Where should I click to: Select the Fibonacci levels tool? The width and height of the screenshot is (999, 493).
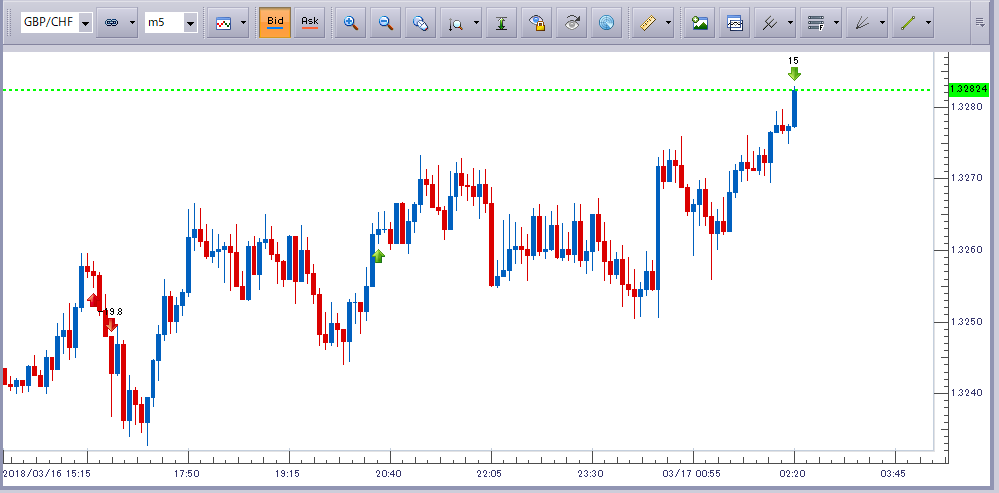pyautogui.click(x=814, y=23)
